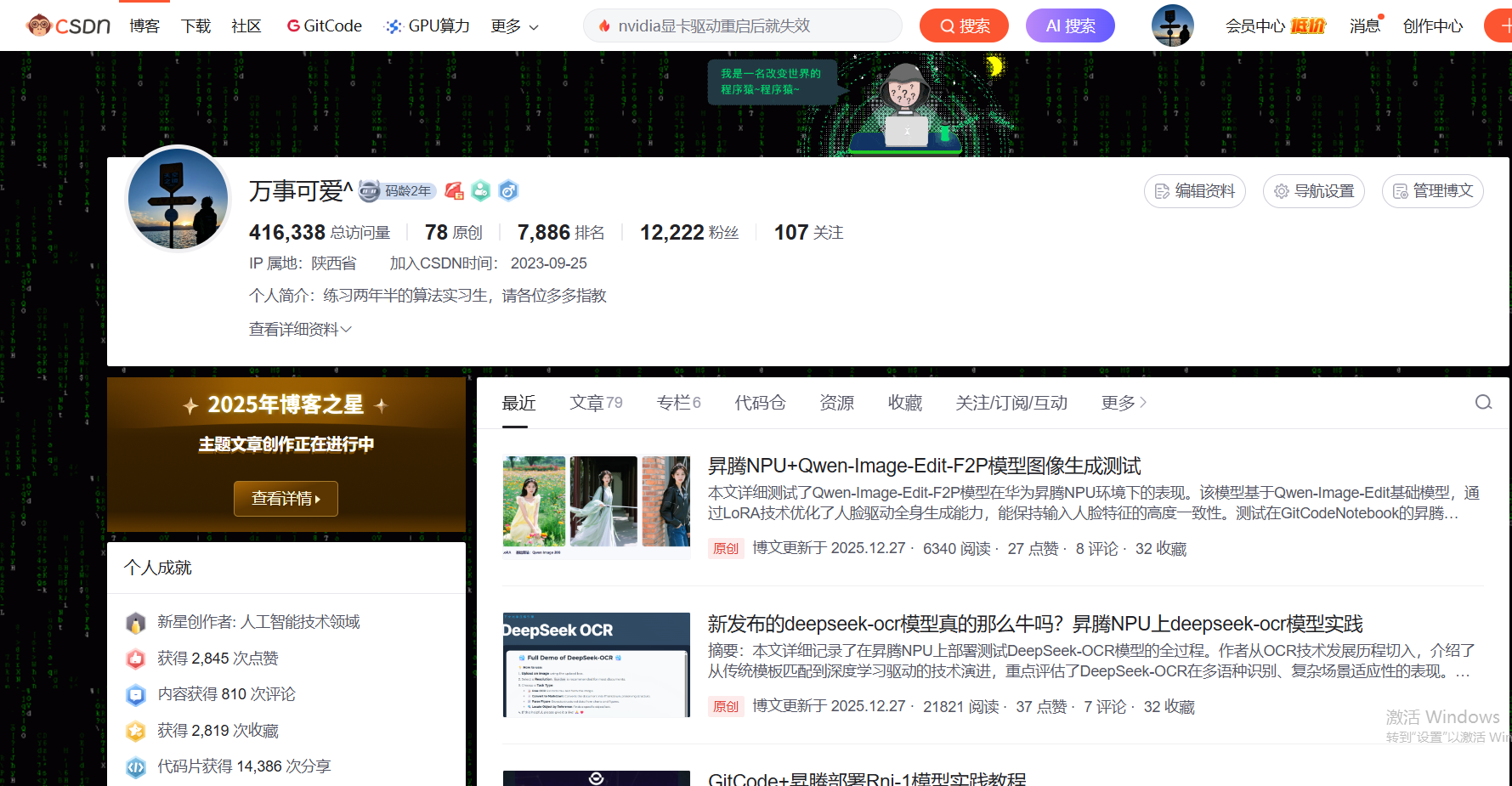Click the green verified identity badge

480,190
